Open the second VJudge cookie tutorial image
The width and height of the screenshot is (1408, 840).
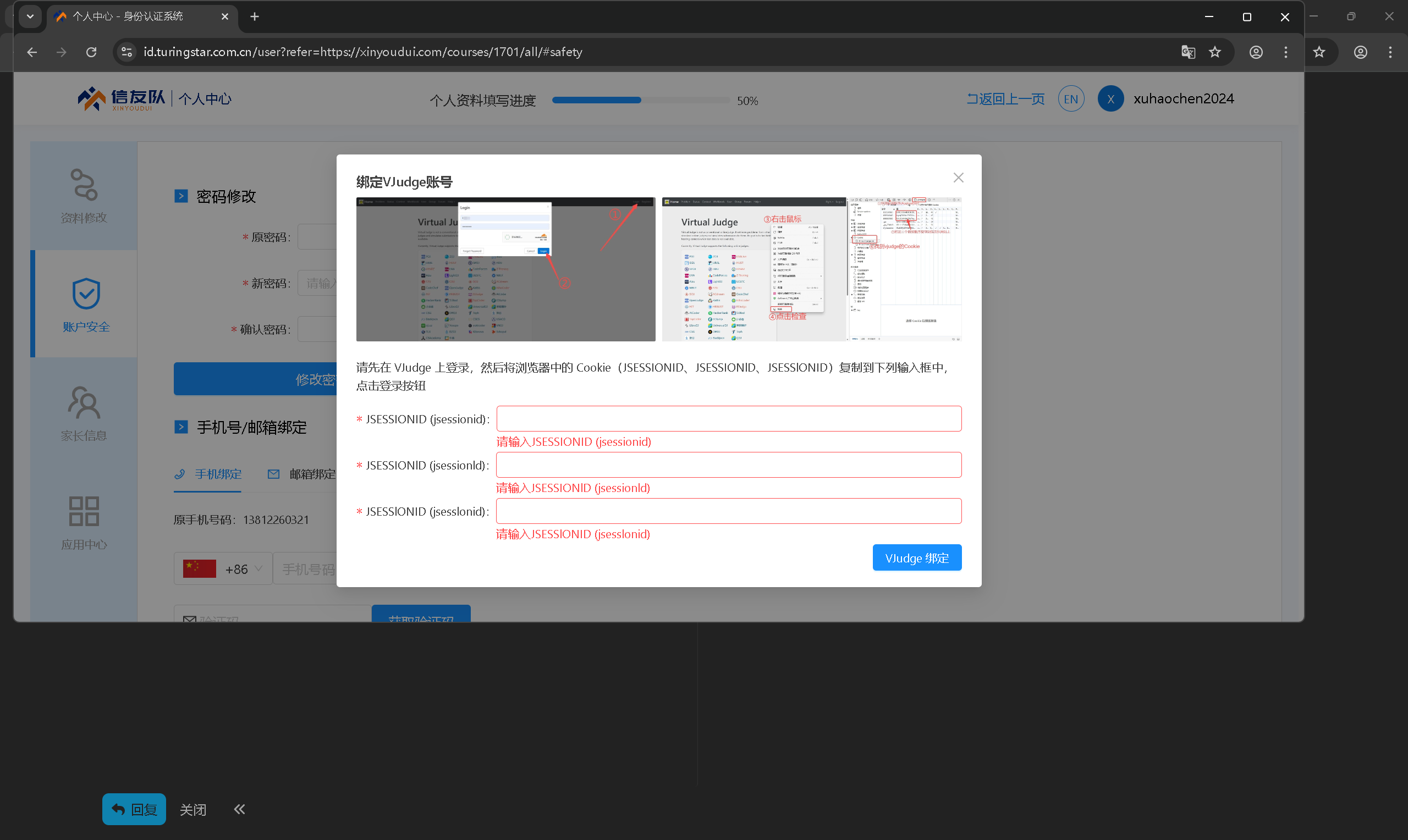pyautogui.click(x=811, y=269)
